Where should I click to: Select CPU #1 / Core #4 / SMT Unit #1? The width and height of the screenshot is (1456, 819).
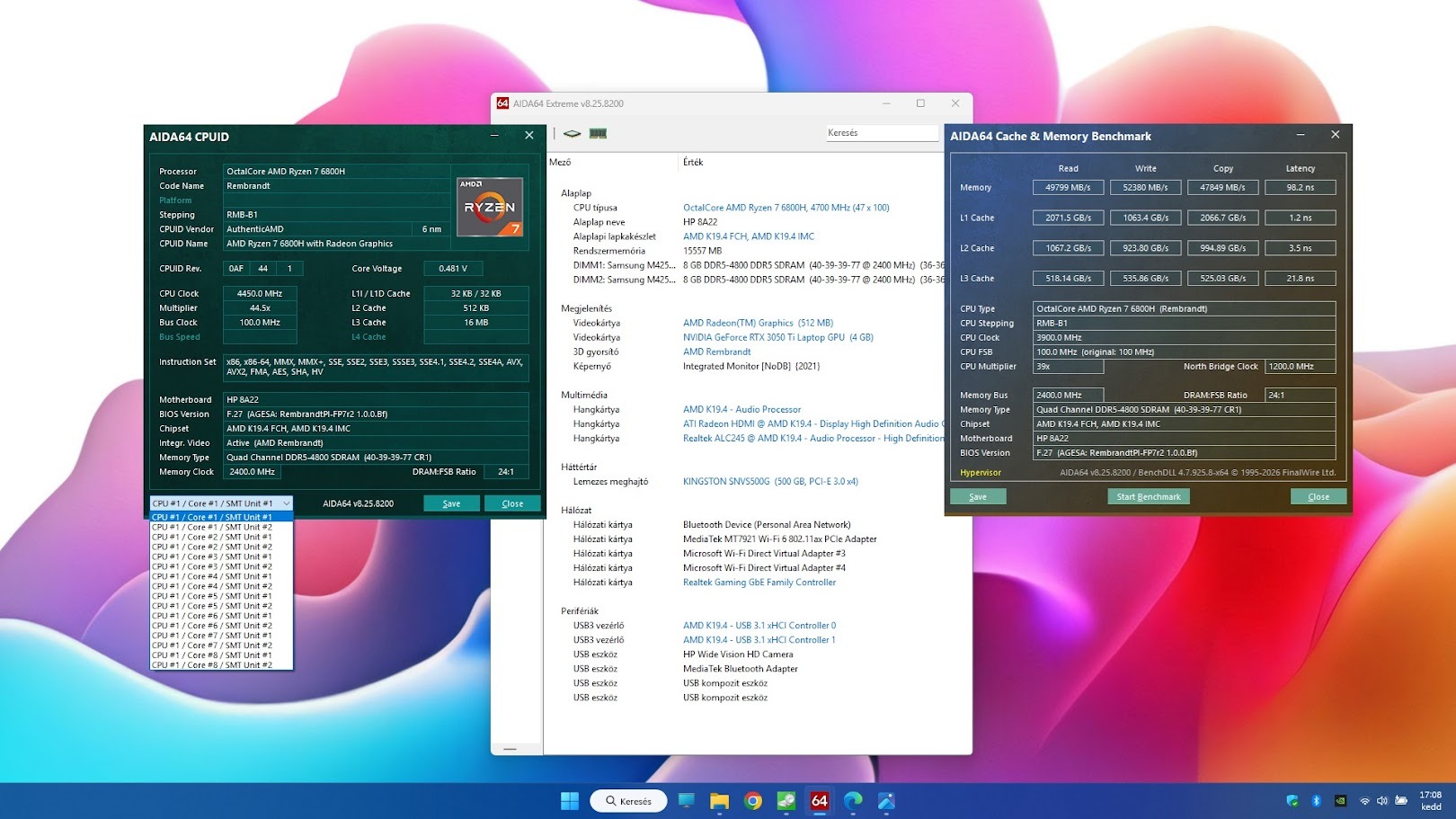point(212,576)
